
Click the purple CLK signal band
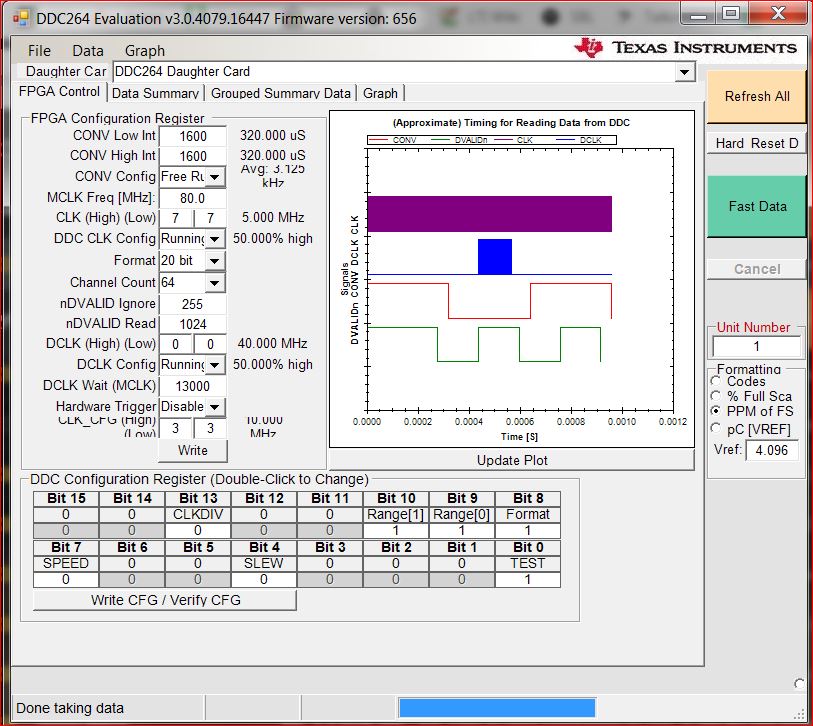point(489,214)
